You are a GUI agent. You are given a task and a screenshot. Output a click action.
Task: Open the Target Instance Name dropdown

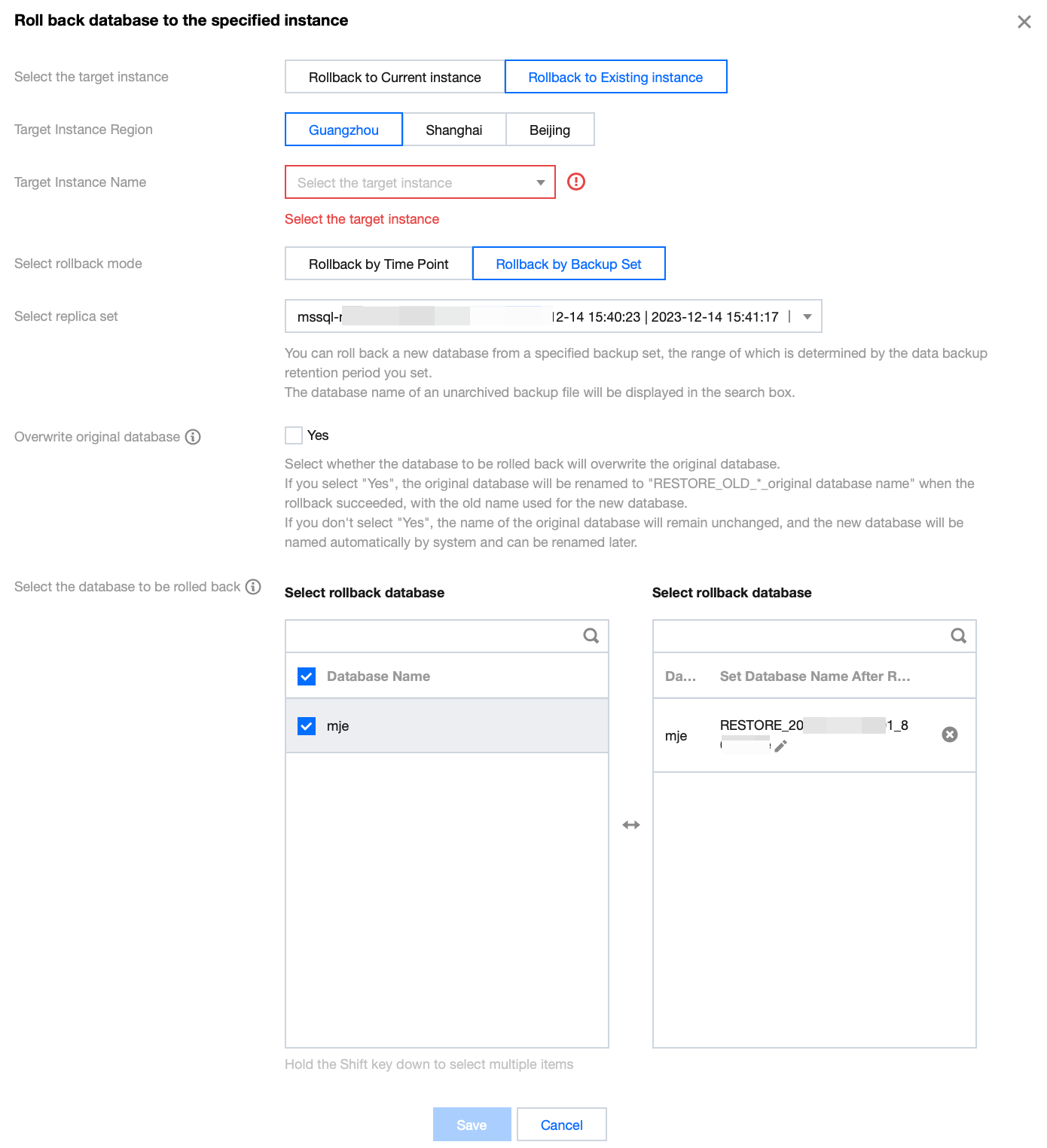click(420, 182)
